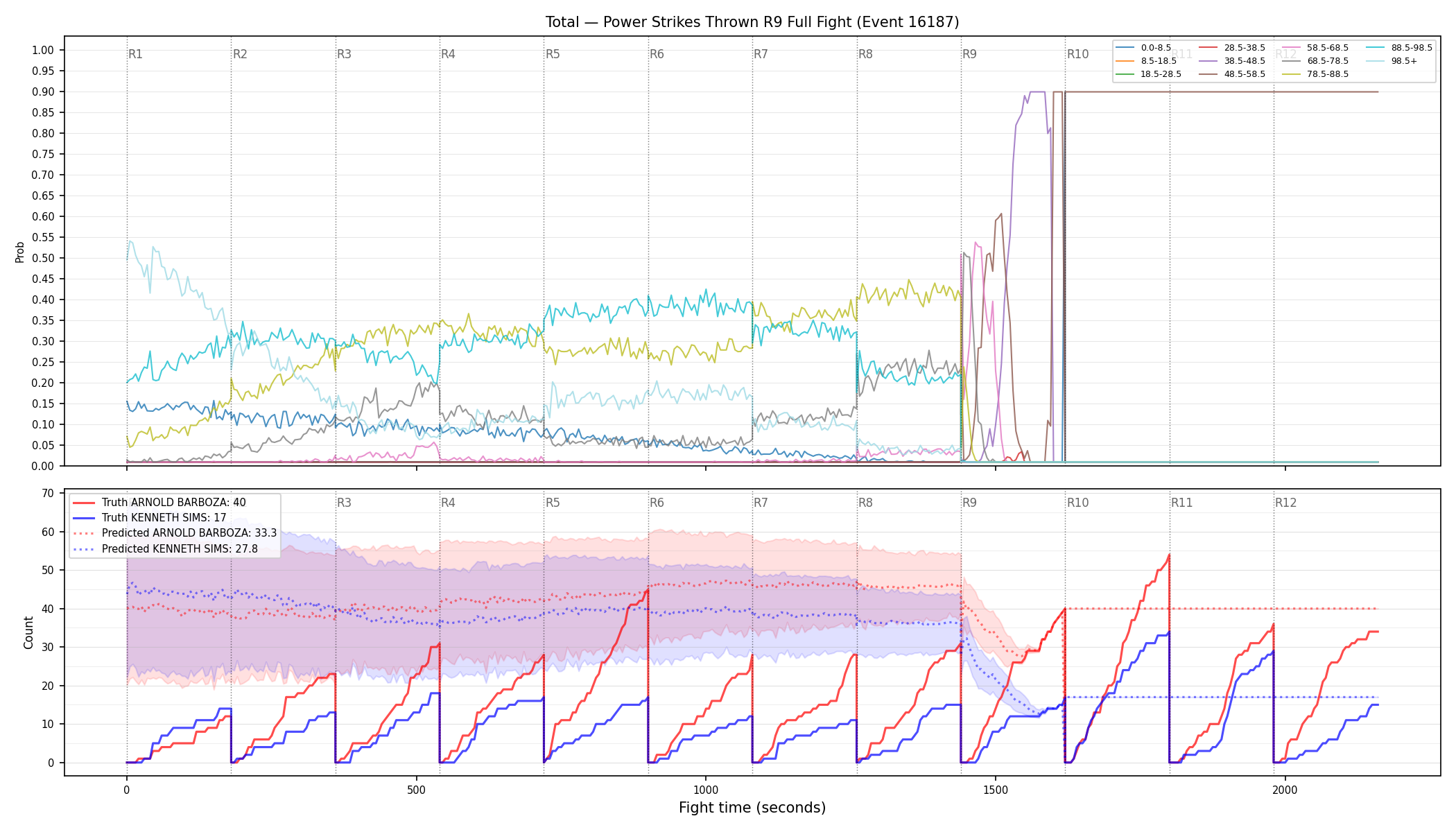Click the R5 round label in top chart
Image resolution: width=1456 pixels, height=832 pixels.
(x=553, y=54)
